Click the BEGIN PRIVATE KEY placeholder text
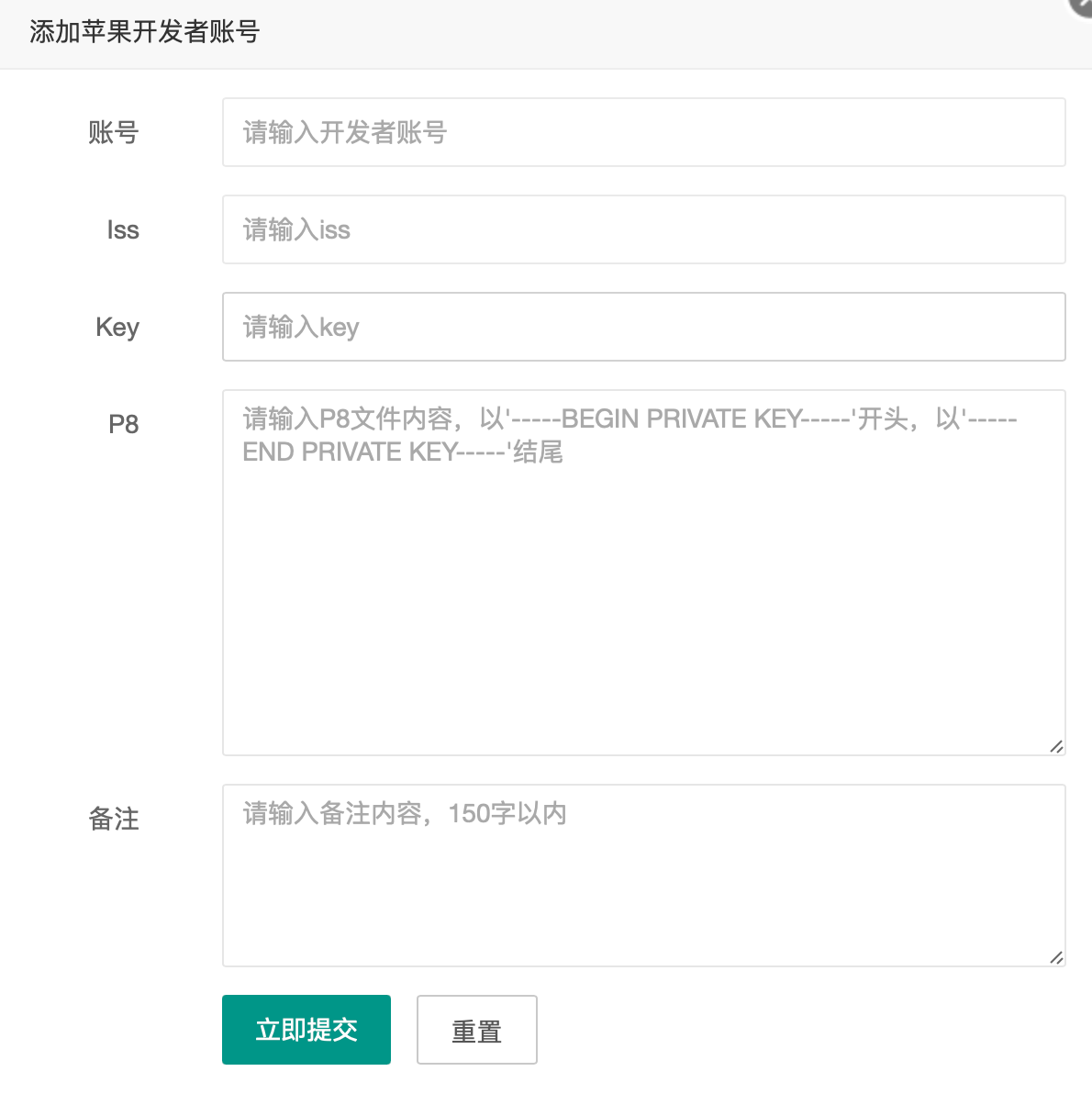The image size is (1092, 1116). tap(681, 418)
